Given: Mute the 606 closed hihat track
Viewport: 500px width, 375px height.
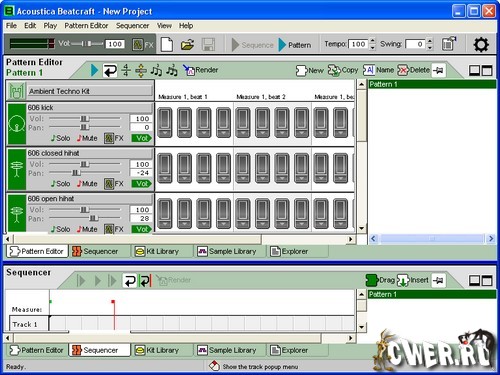Looking at the screenshot, I should point(87,184).
